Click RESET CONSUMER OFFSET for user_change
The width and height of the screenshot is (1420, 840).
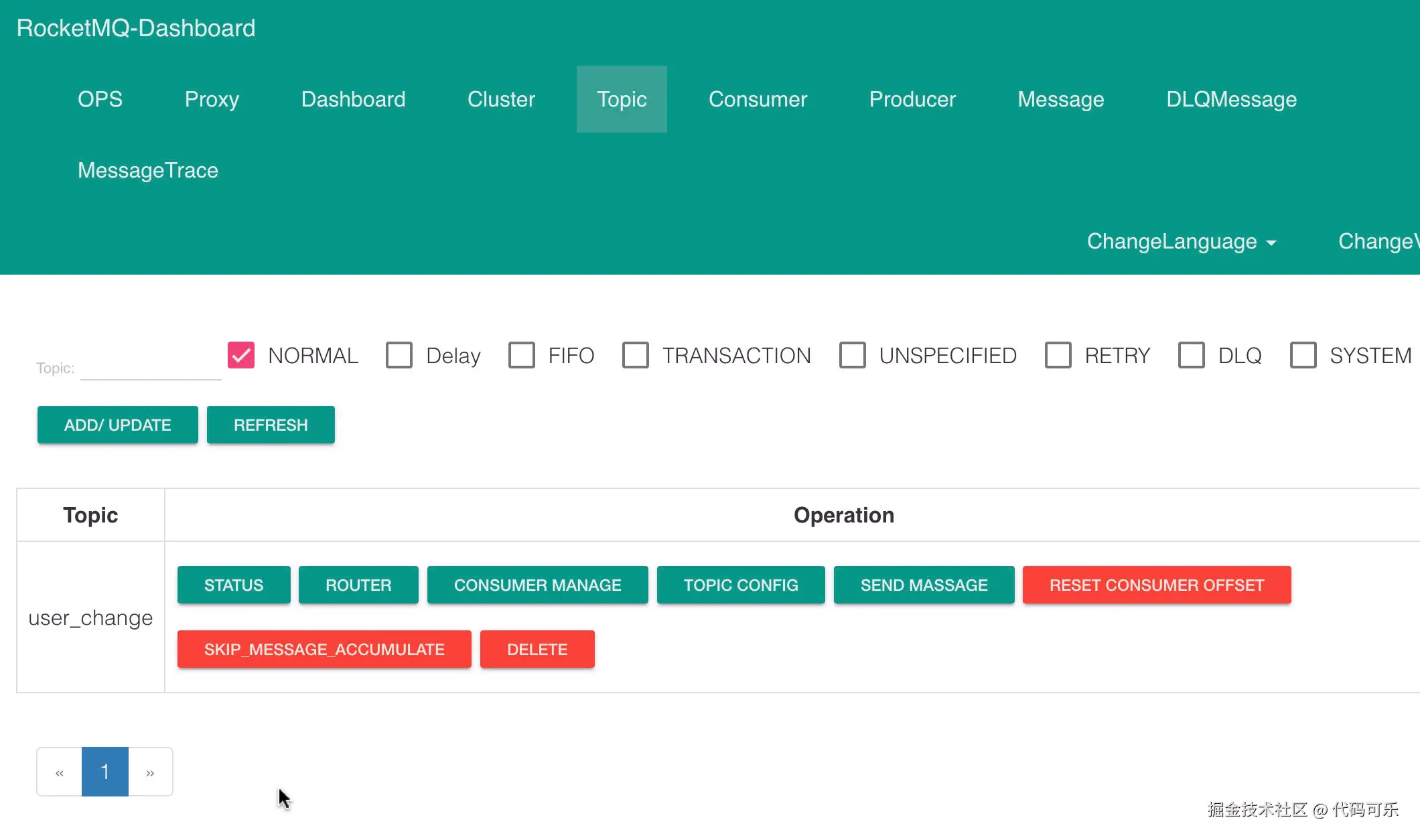click(x=1157, y=585)
